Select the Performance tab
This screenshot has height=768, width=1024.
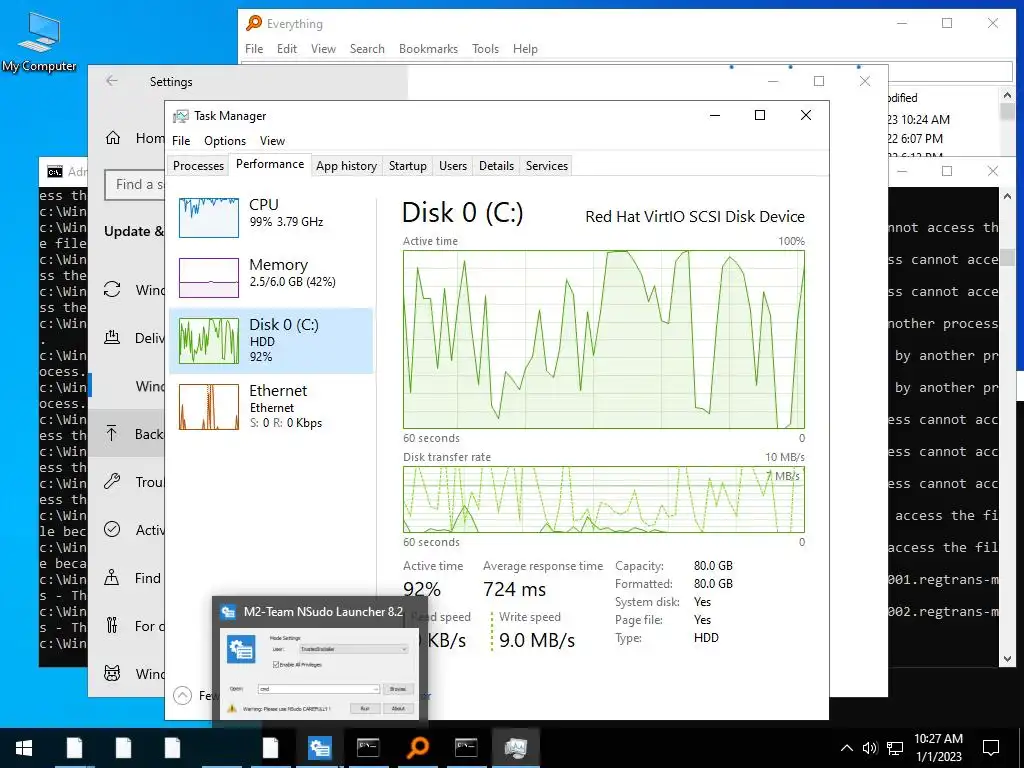270,164
